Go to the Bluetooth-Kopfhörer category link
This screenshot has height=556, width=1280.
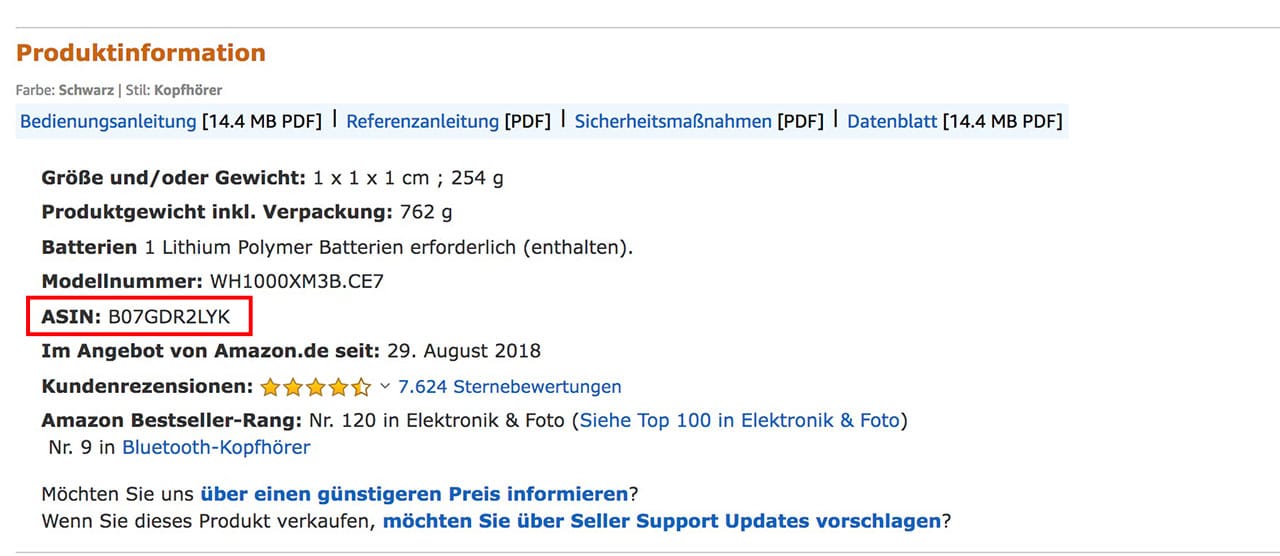(216, 448)
